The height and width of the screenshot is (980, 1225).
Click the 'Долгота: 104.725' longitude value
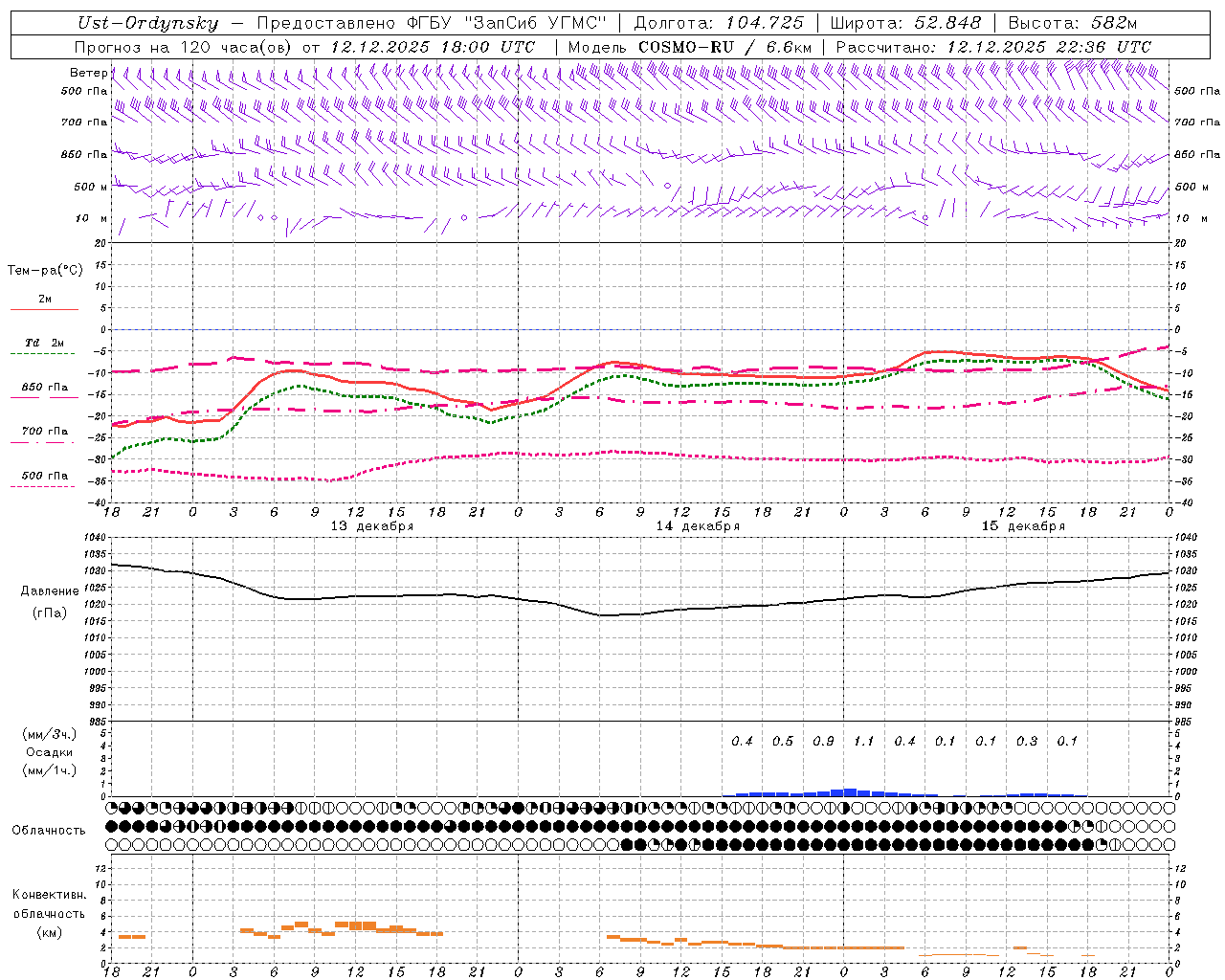click(x=719, y=23)
